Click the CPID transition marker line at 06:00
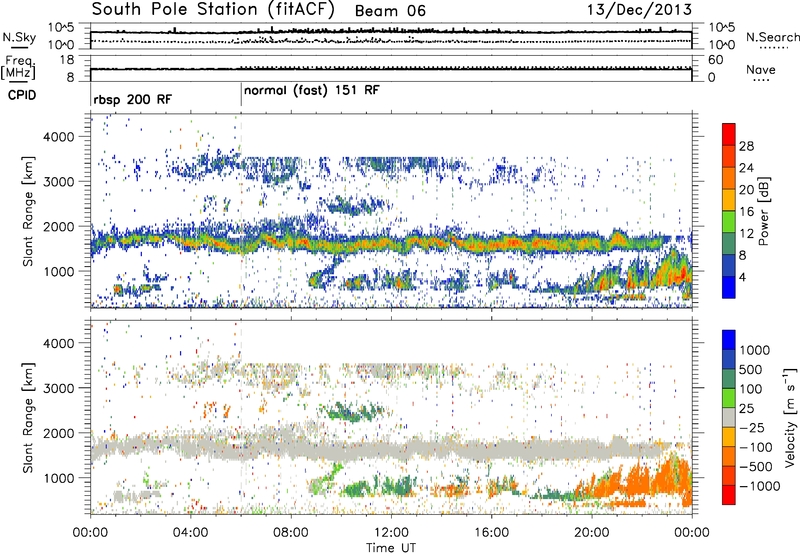Viewport: 800px width, 554px height. pyautogui.click(x=241, y=95)
